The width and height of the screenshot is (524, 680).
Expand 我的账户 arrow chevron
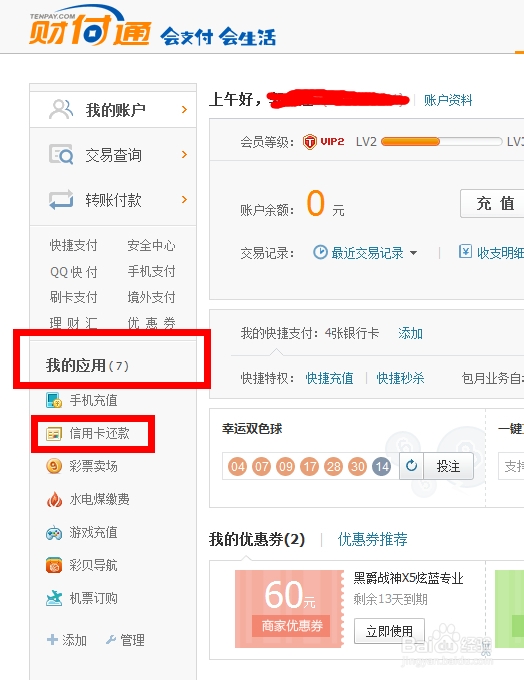coord(184,109)
